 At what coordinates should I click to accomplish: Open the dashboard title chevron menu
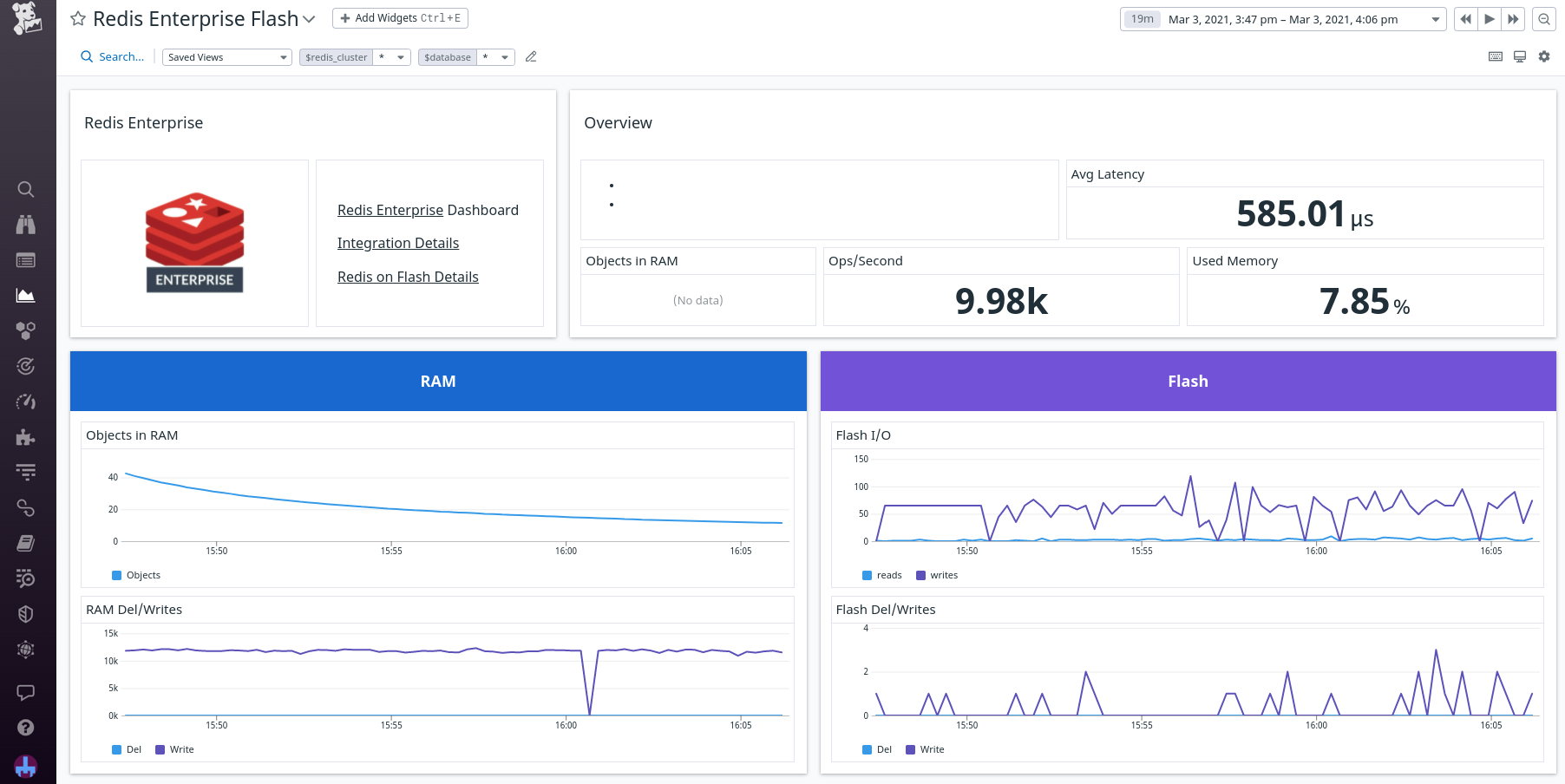click(309, 18)
